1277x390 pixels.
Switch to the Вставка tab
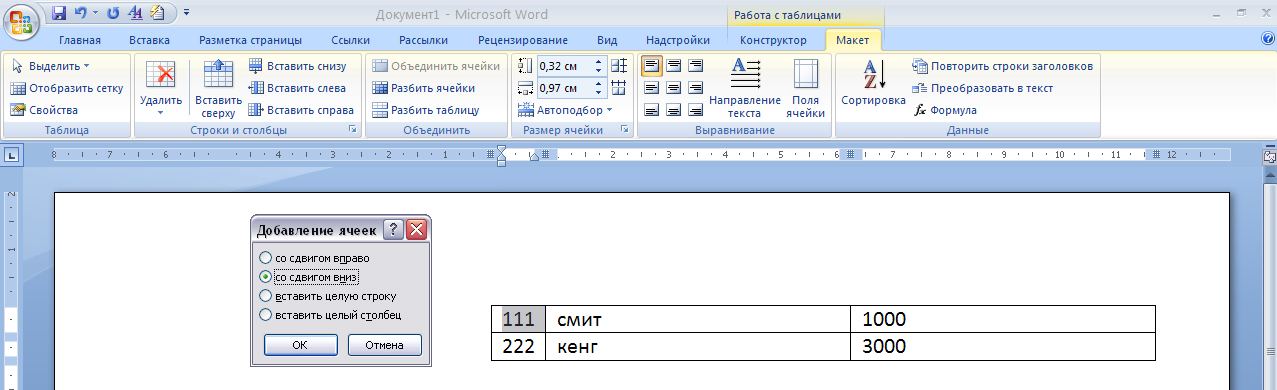(149, 40)
